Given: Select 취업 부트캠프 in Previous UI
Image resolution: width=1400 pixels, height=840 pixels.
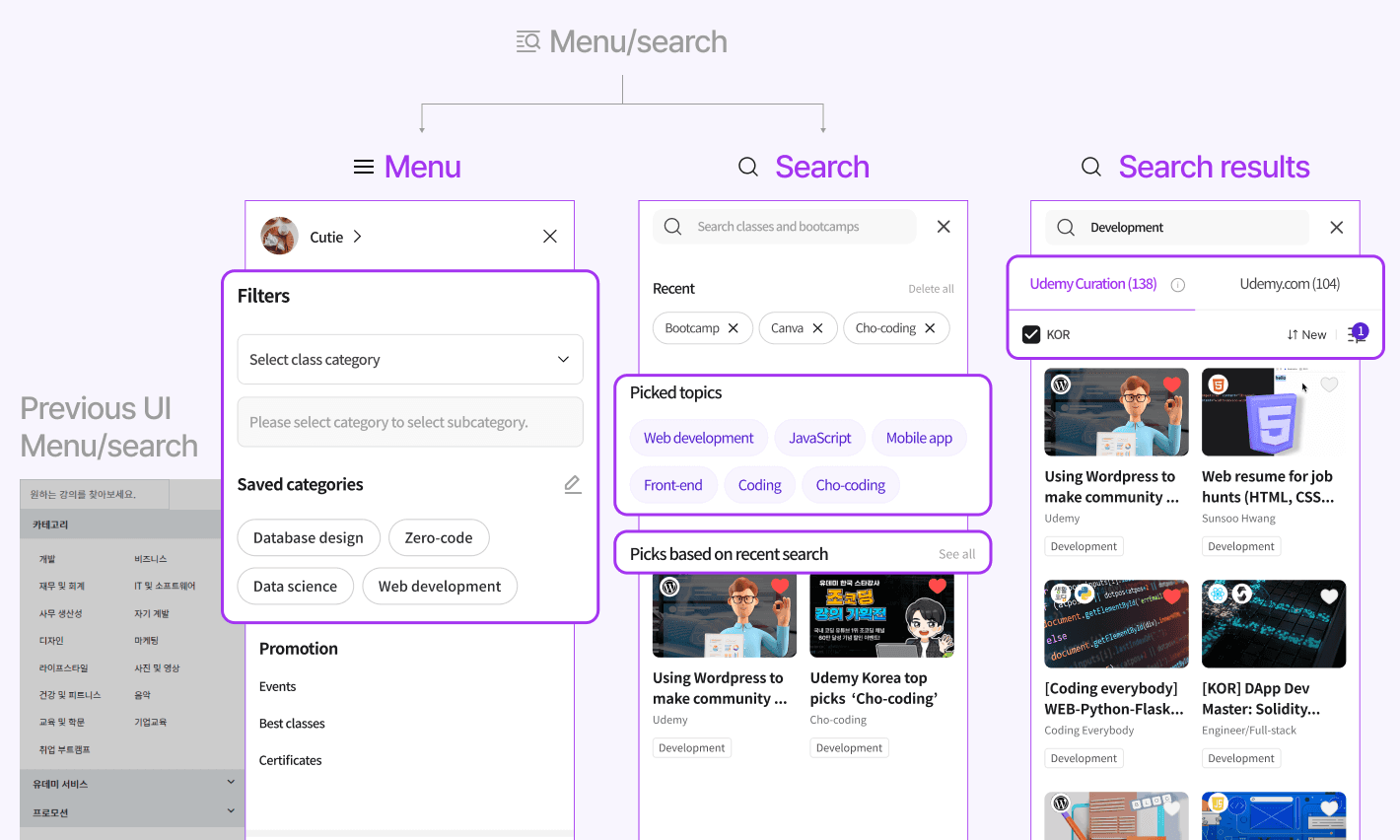Looking at the screenshot, I should tap(64, 749).
